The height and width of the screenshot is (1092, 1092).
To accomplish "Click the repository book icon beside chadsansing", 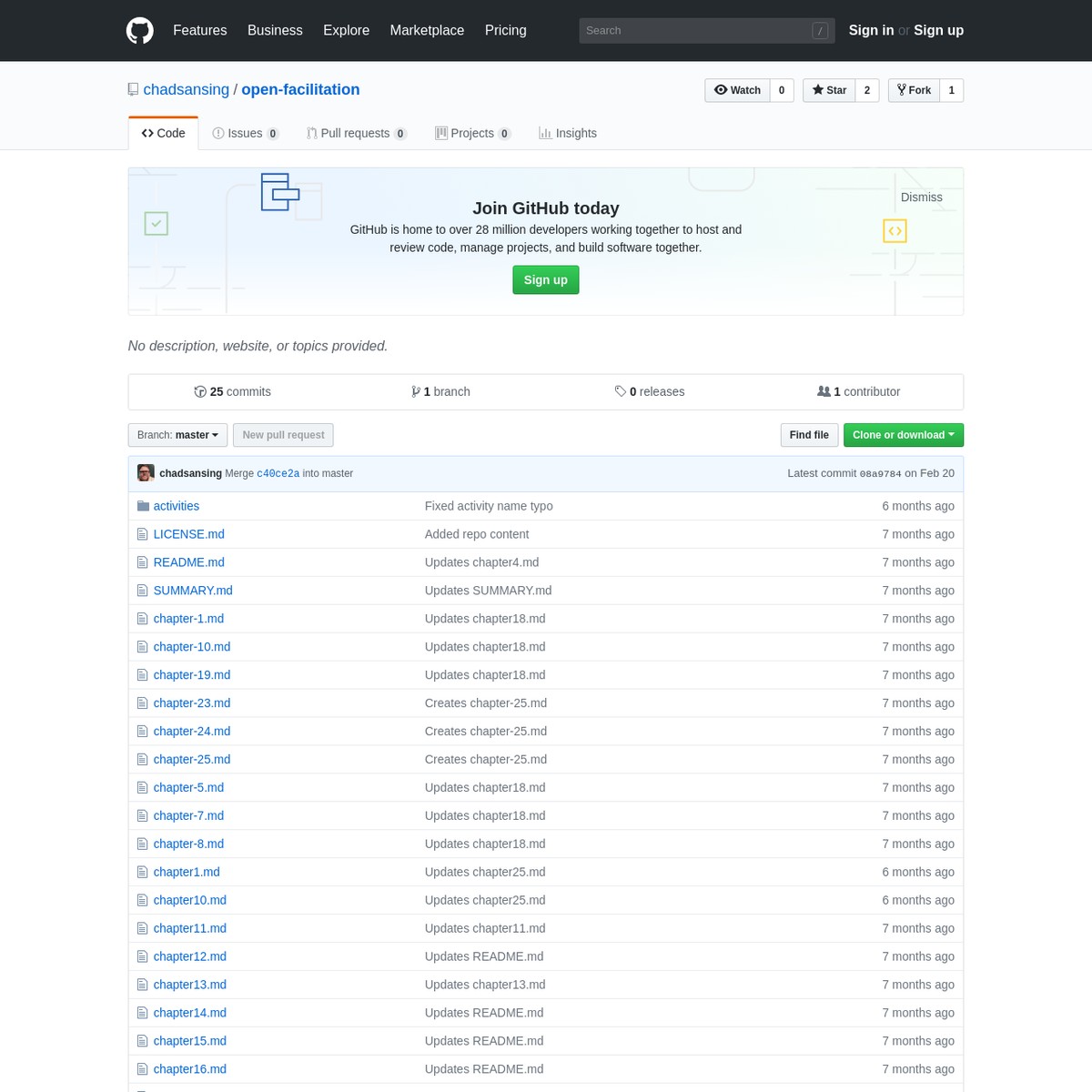I will (133, 89).
